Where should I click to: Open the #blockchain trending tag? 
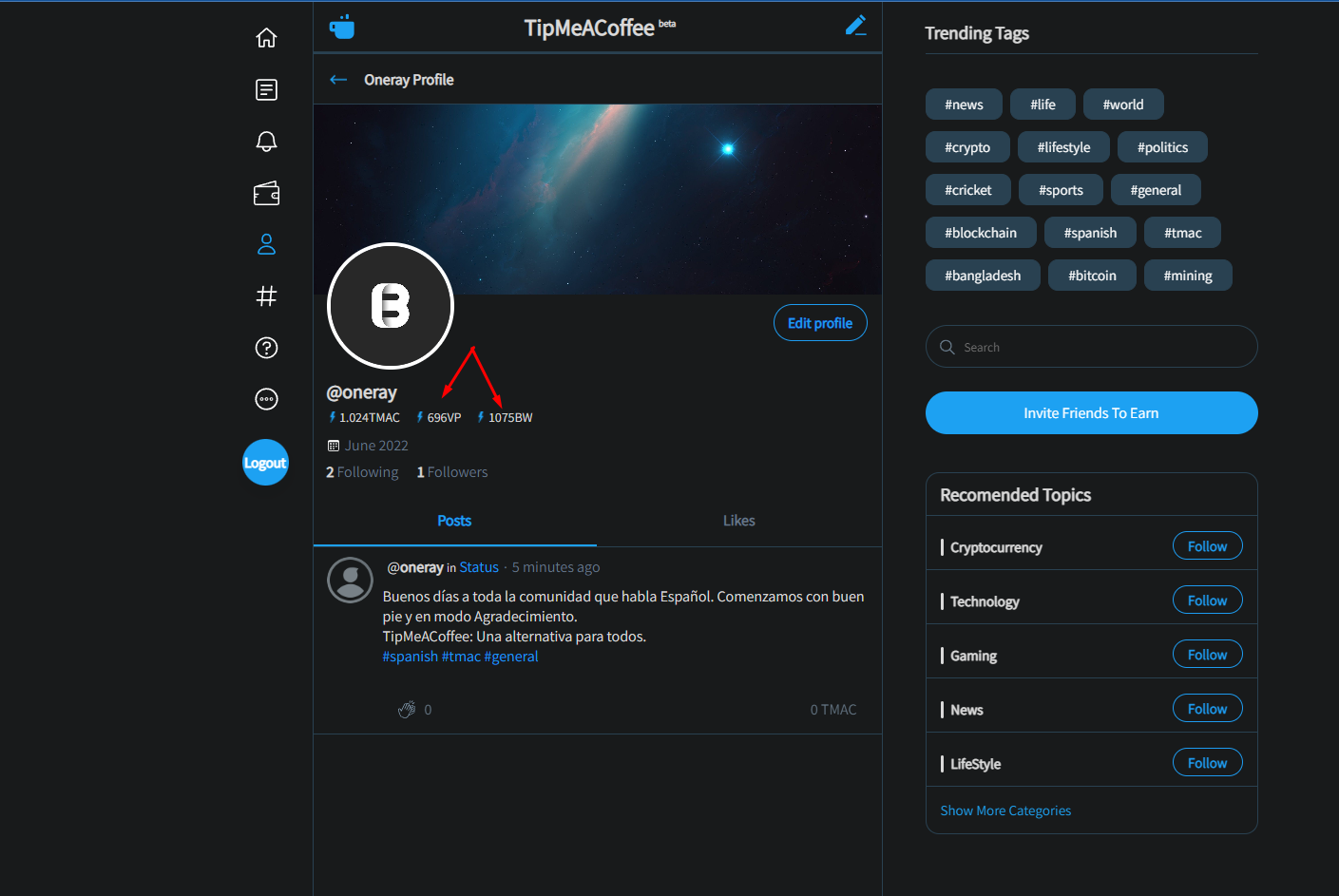click(x=981, y=233)
